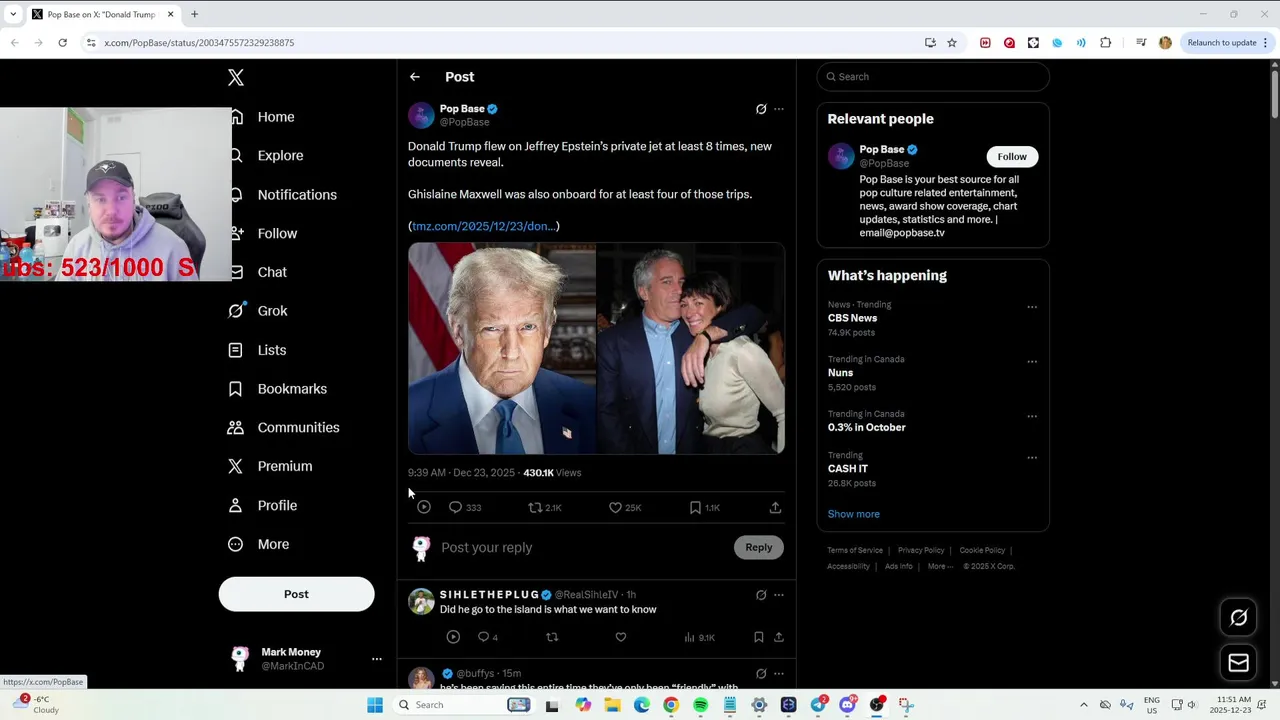Click the X logo icon
Image resolution: width=1280 pixels, height=720 pixels.
click(236, 78)
